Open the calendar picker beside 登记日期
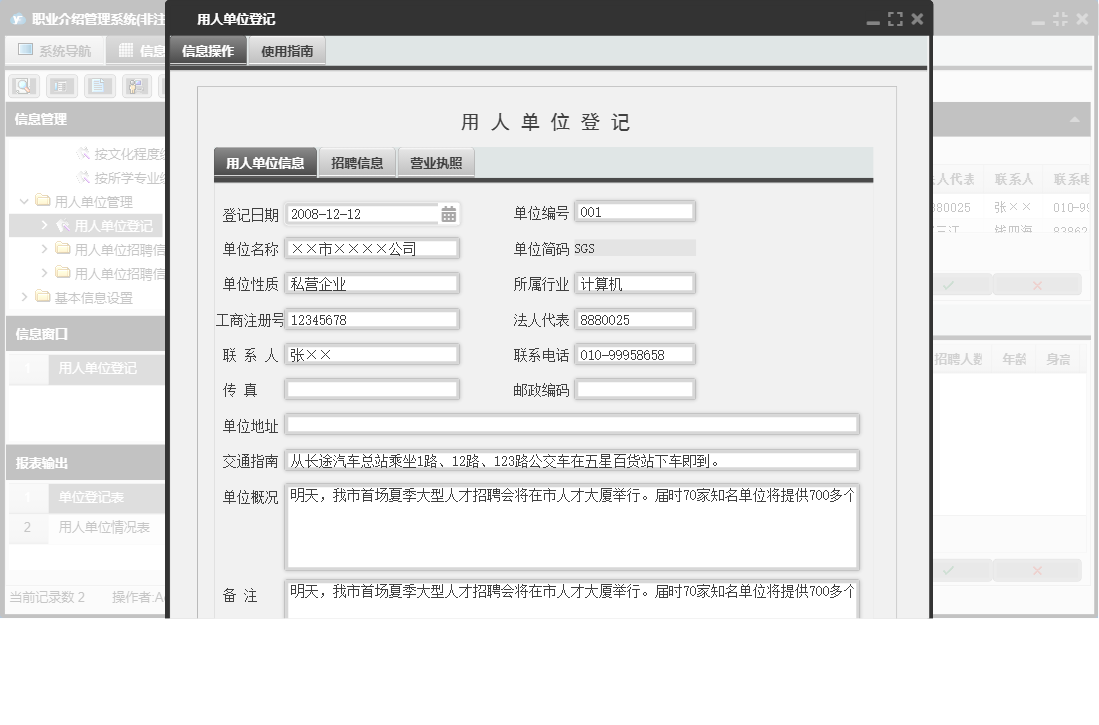 pos(447,213)
